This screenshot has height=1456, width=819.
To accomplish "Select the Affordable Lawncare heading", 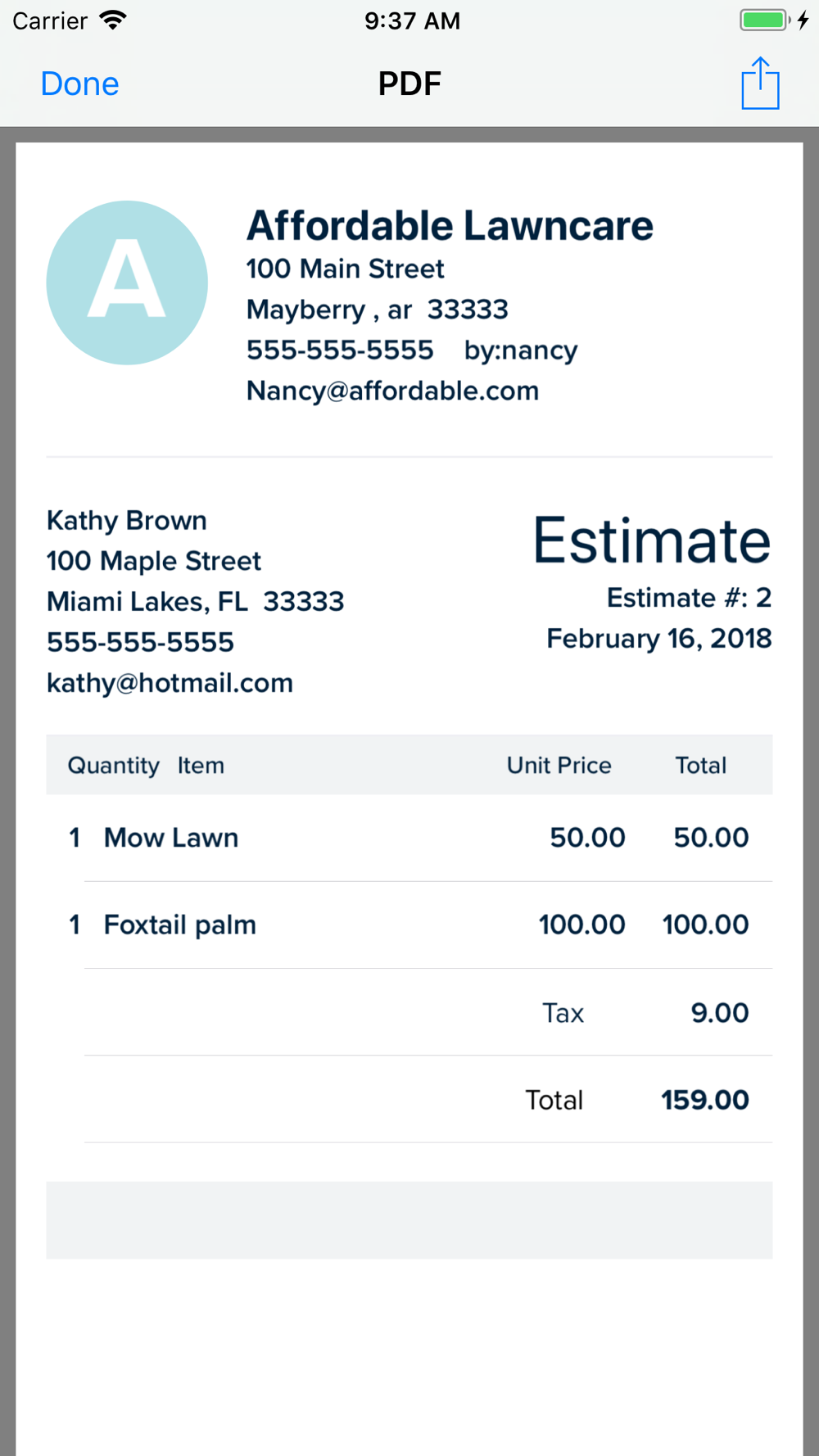I will 450,225.
